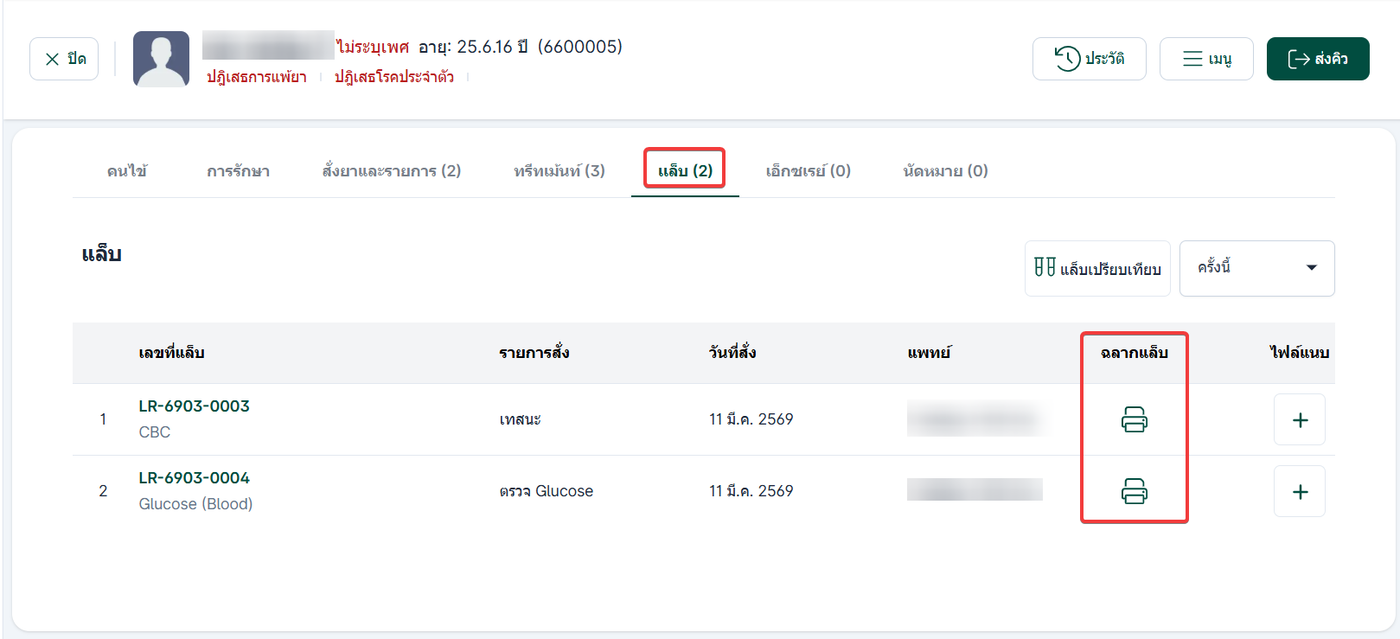
Task: Click patient ID (6600005)
Action: (x=580, y=47)
